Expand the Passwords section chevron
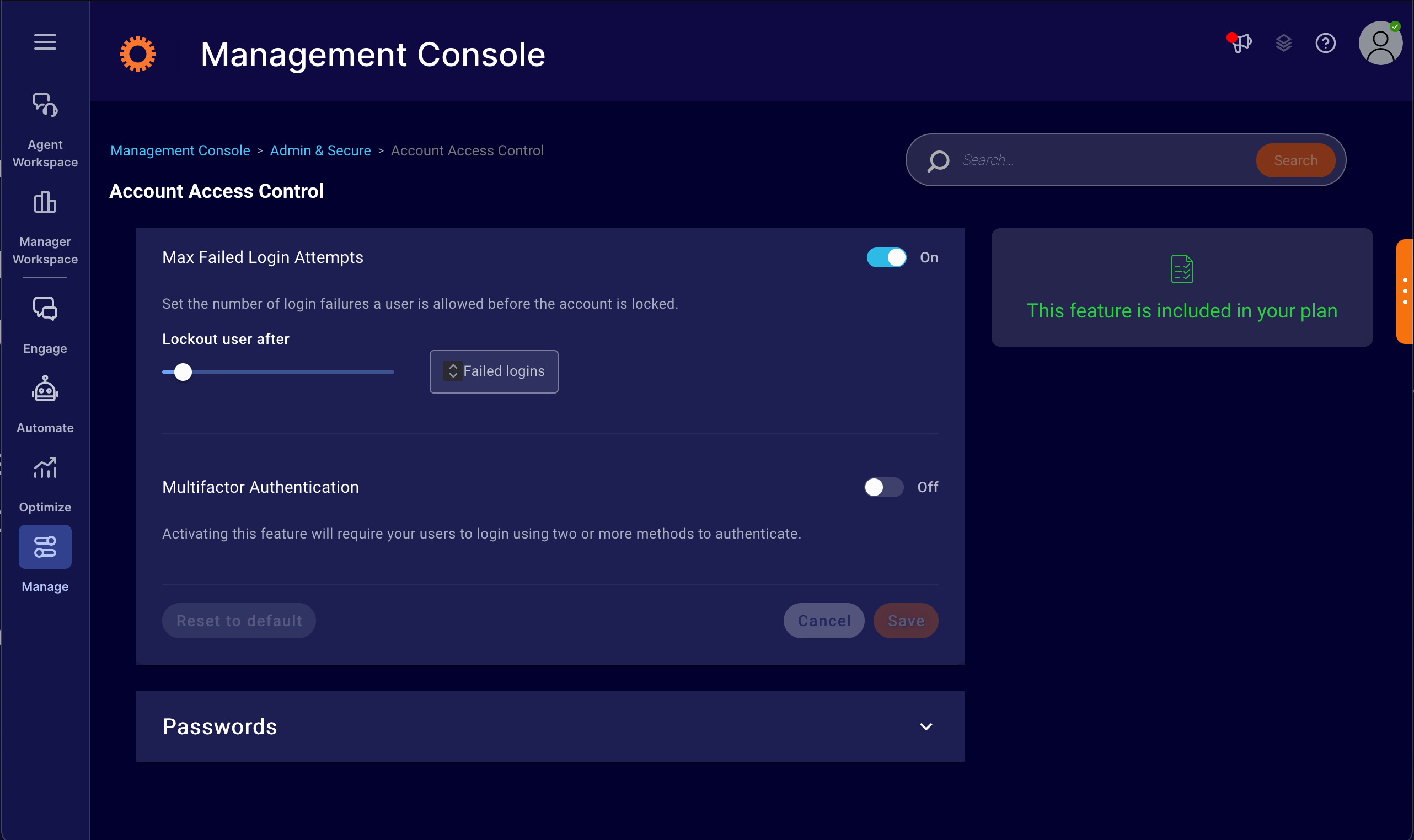This screenshot has height=840, width=1414. (x=926, y=727)
